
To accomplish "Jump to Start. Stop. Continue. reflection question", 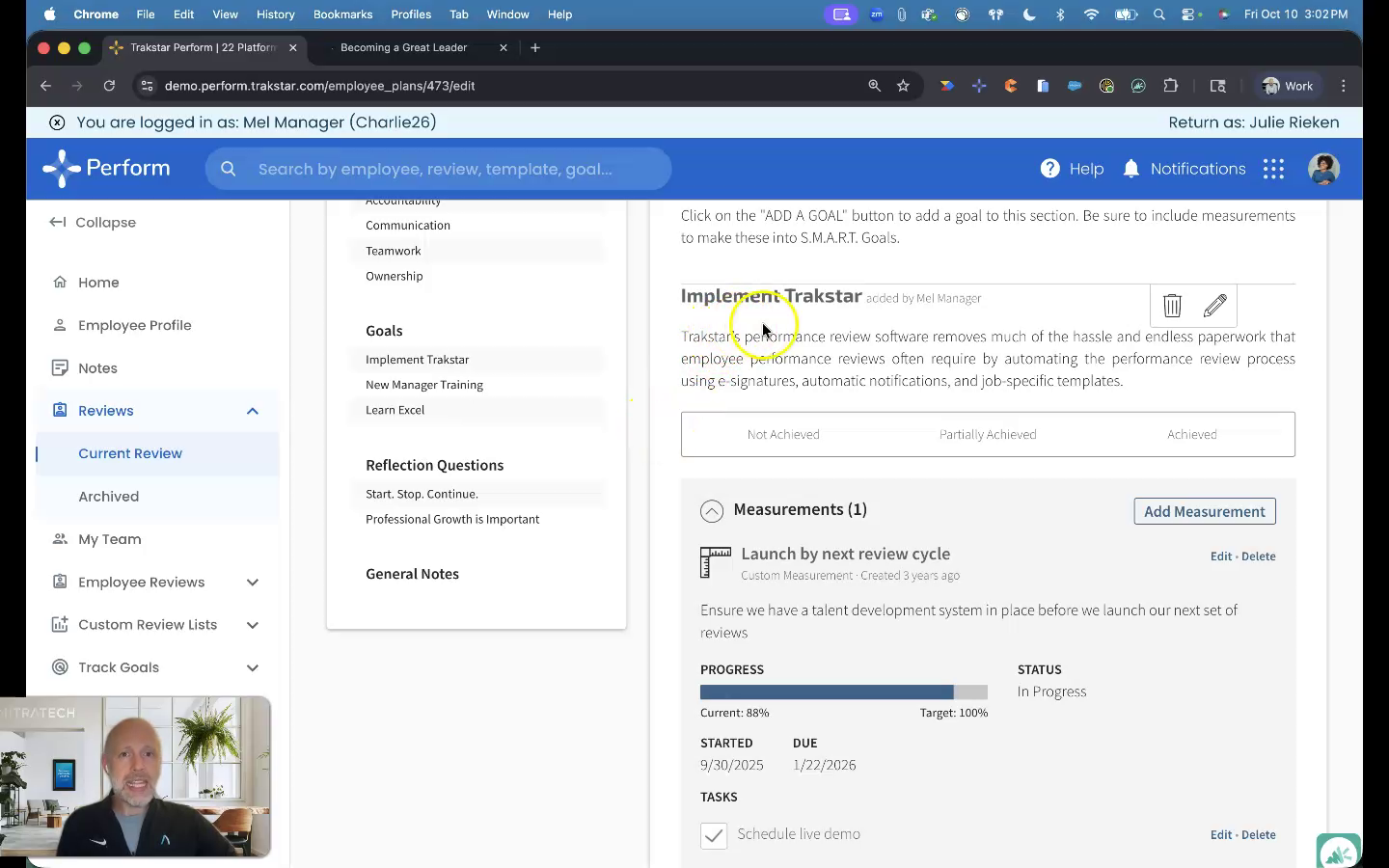I will click(422, 494).
